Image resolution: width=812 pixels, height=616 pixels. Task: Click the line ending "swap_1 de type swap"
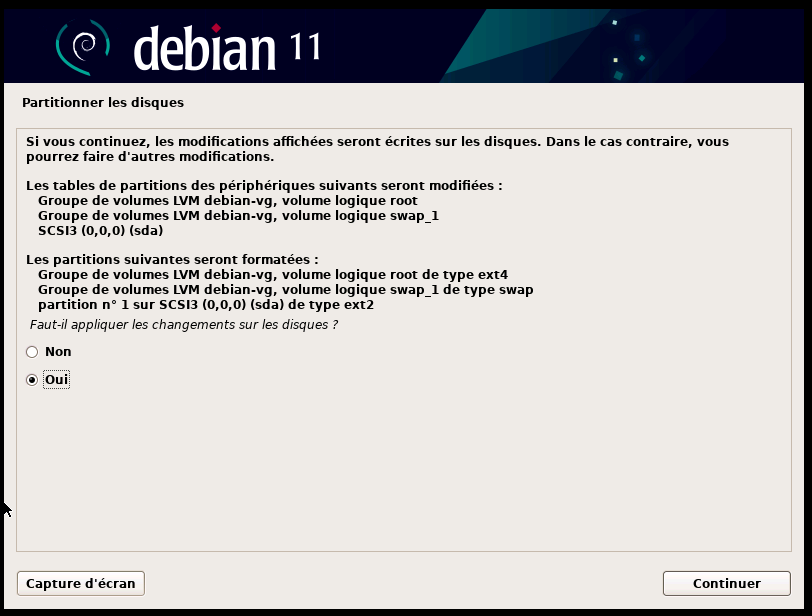(x=285, y=289)
